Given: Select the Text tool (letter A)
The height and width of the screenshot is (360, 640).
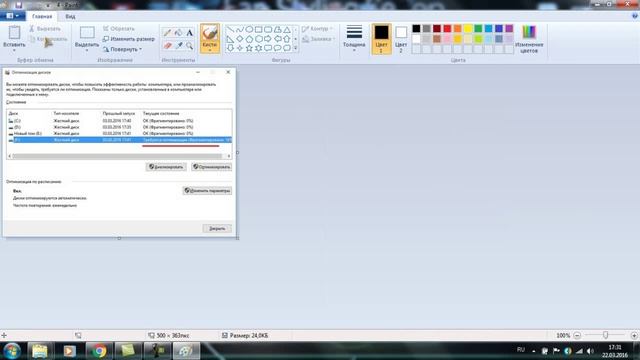Looking at the screenshot, I should (189, 33).
